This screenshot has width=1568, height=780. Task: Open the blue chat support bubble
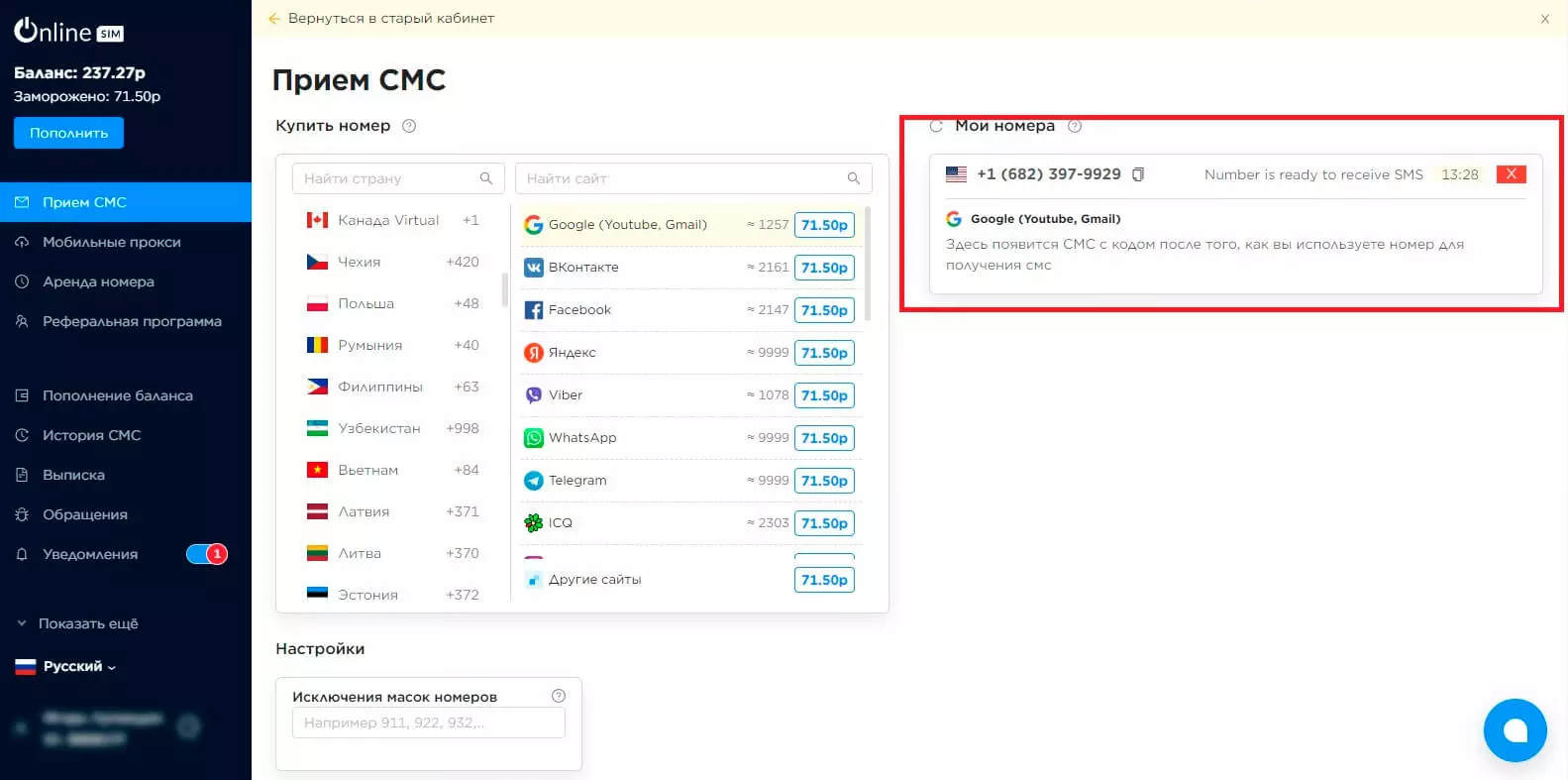(1515, 730)
